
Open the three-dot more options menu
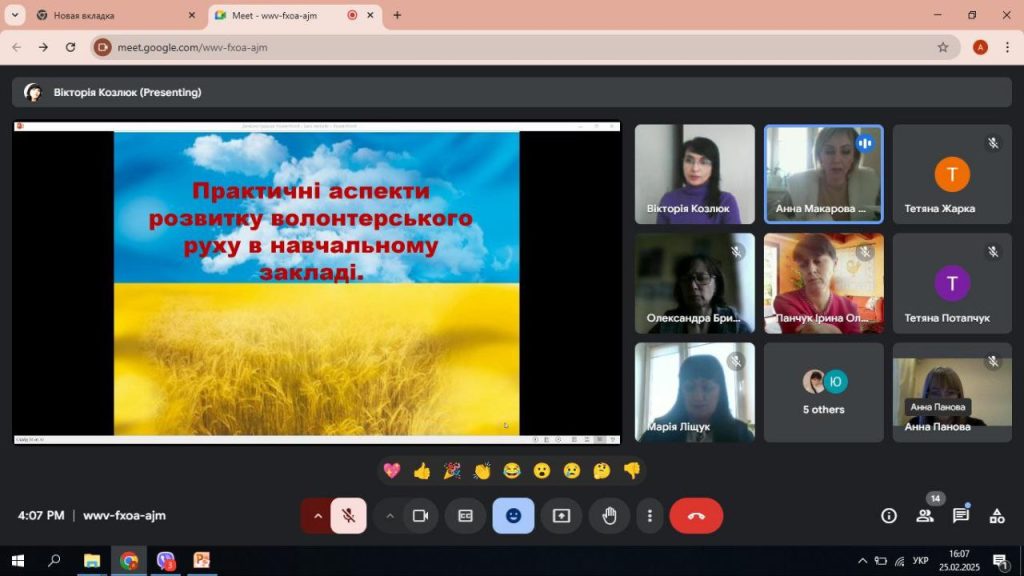point(650,516)
